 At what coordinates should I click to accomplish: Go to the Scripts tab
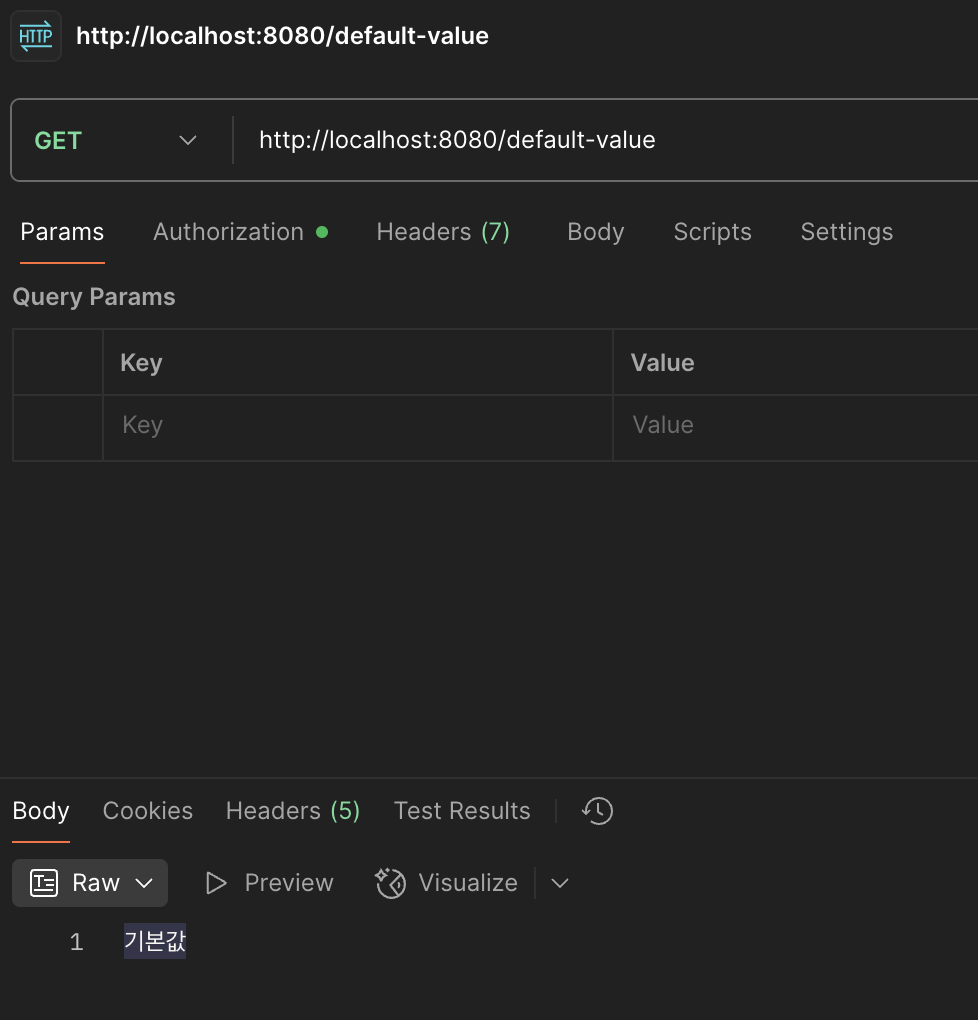[712, 232]
